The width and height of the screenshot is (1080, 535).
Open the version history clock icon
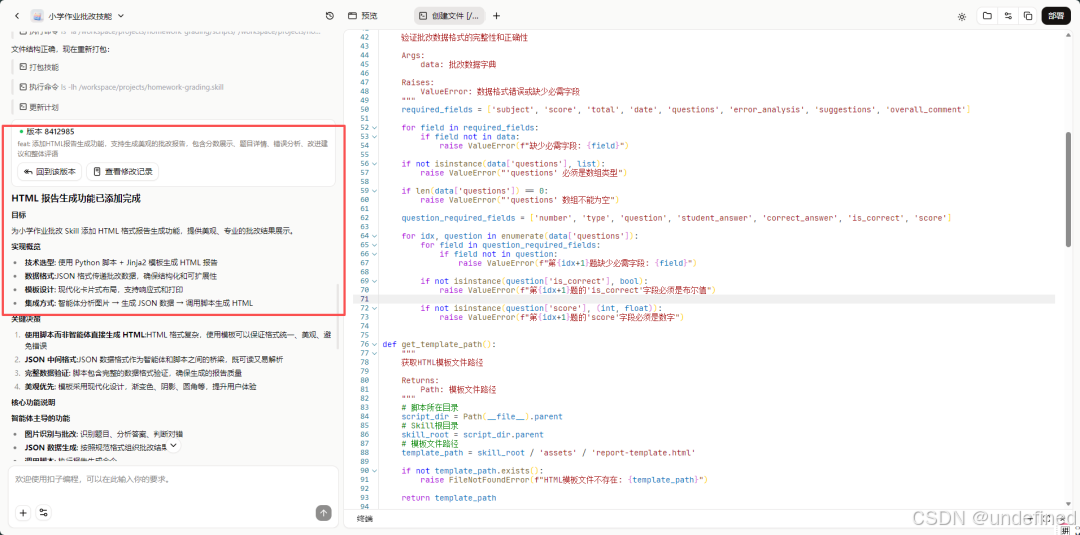click(330, 15)
